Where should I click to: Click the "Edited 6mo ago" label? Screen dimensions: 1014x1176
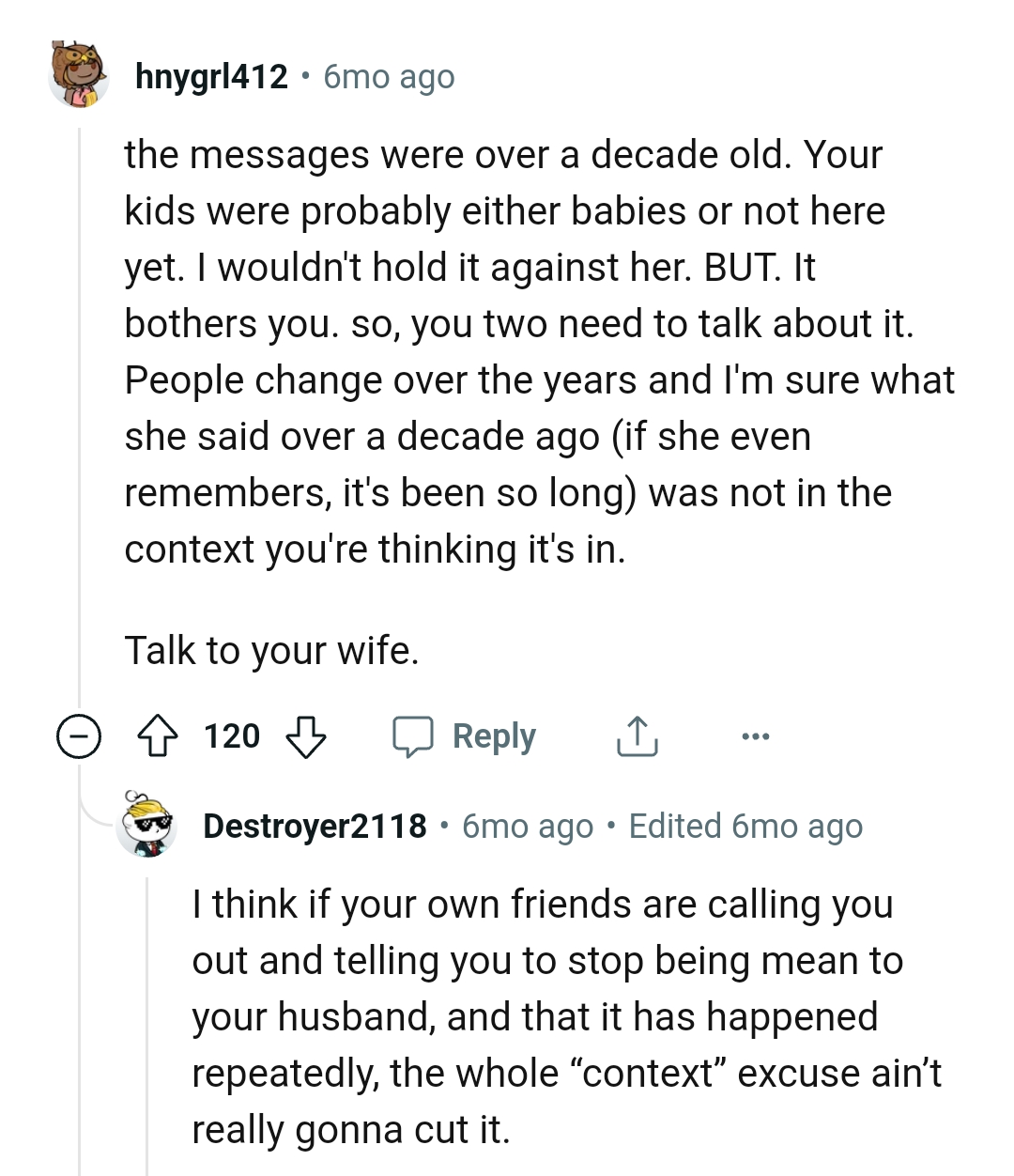pos(745,827)
